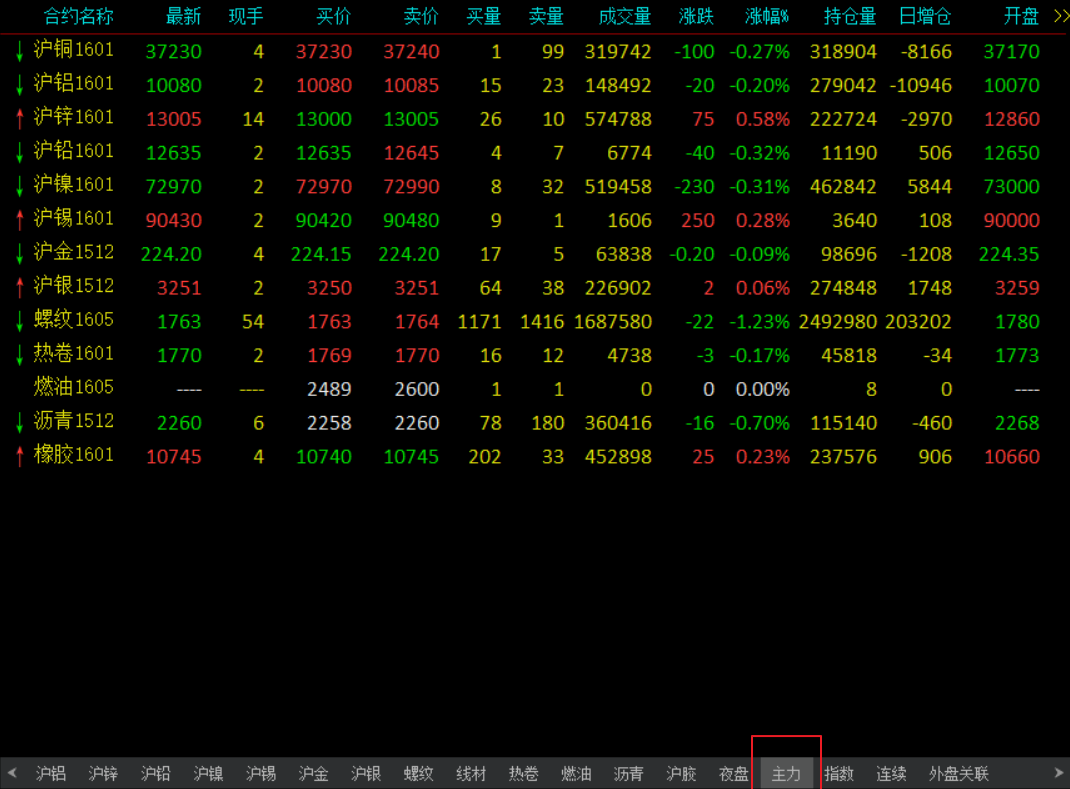Click the 持仓量 column header
1070x789 pixels.
click(x=850, y=17)
